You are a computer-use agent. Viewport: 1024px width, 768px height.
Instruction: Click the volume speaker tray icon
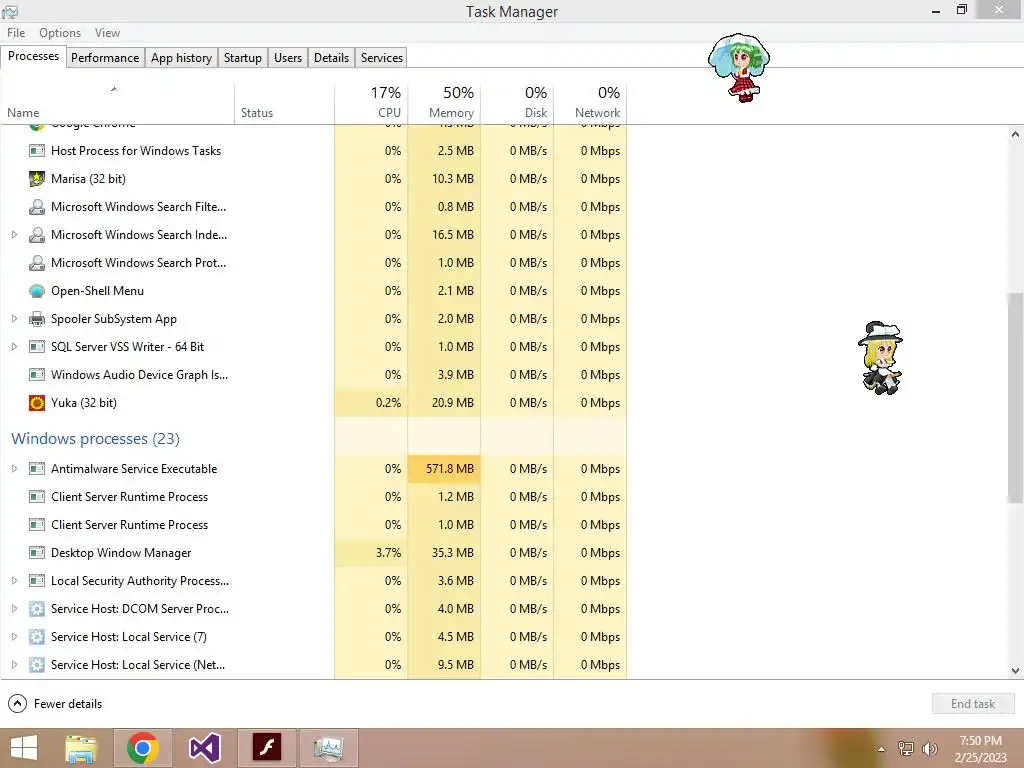click(930, 749)
